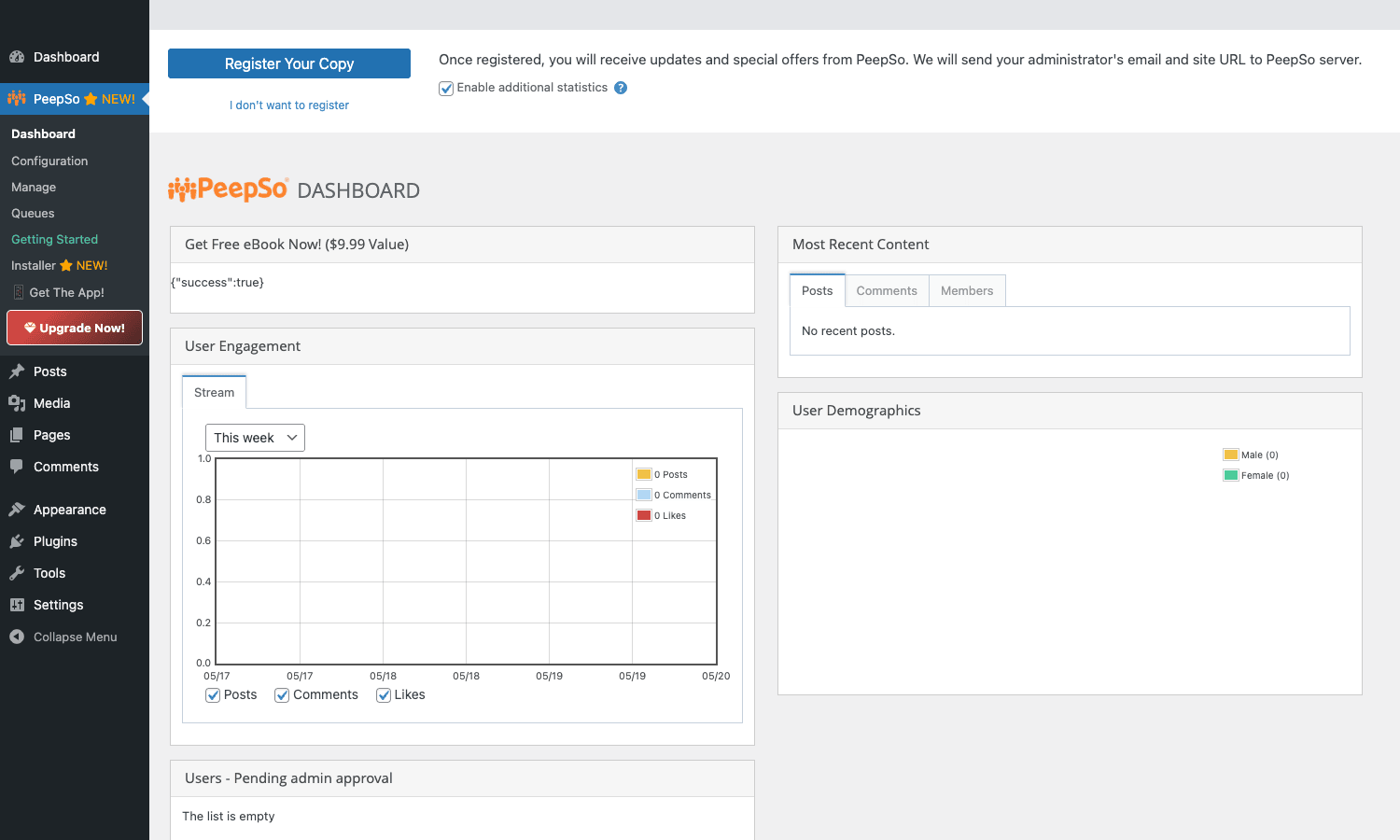Click the "No recent posts." text
Image resolution: width=1400 pixels, height=840 pixels.
pos(848,331)
